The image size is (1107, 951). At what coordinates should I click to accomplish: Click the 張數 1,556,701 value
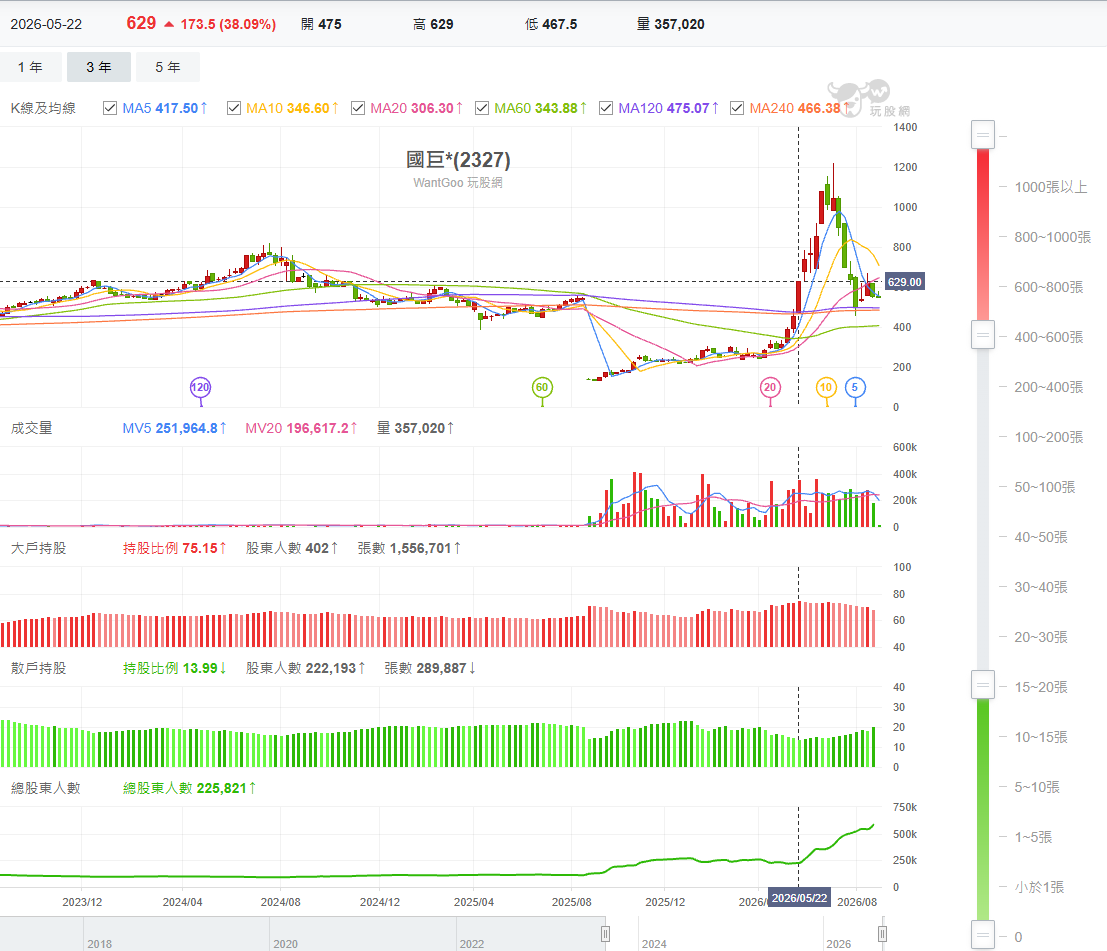tap(409, 549)
